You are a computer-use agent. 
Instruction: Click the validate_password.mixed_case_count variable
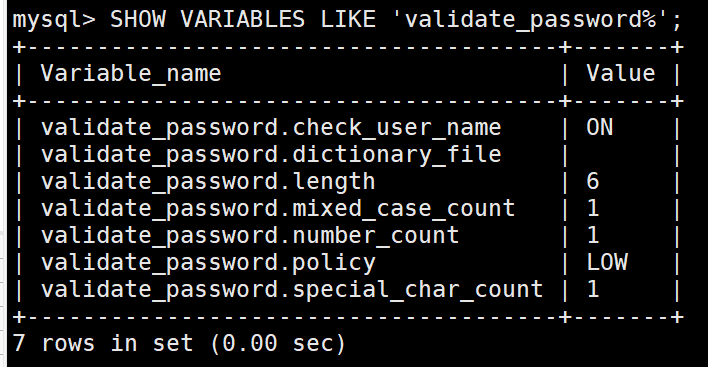pyautogui.click(x=278, y=209)
